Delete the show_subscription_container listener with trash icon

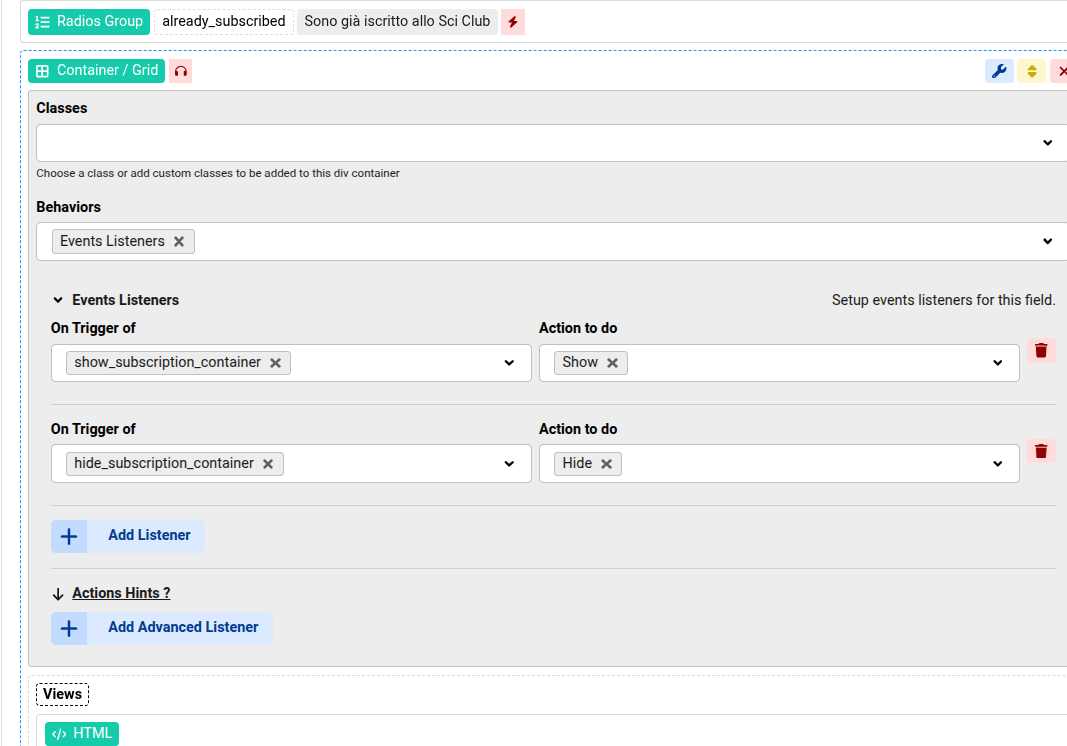(x=1041, y=350)
